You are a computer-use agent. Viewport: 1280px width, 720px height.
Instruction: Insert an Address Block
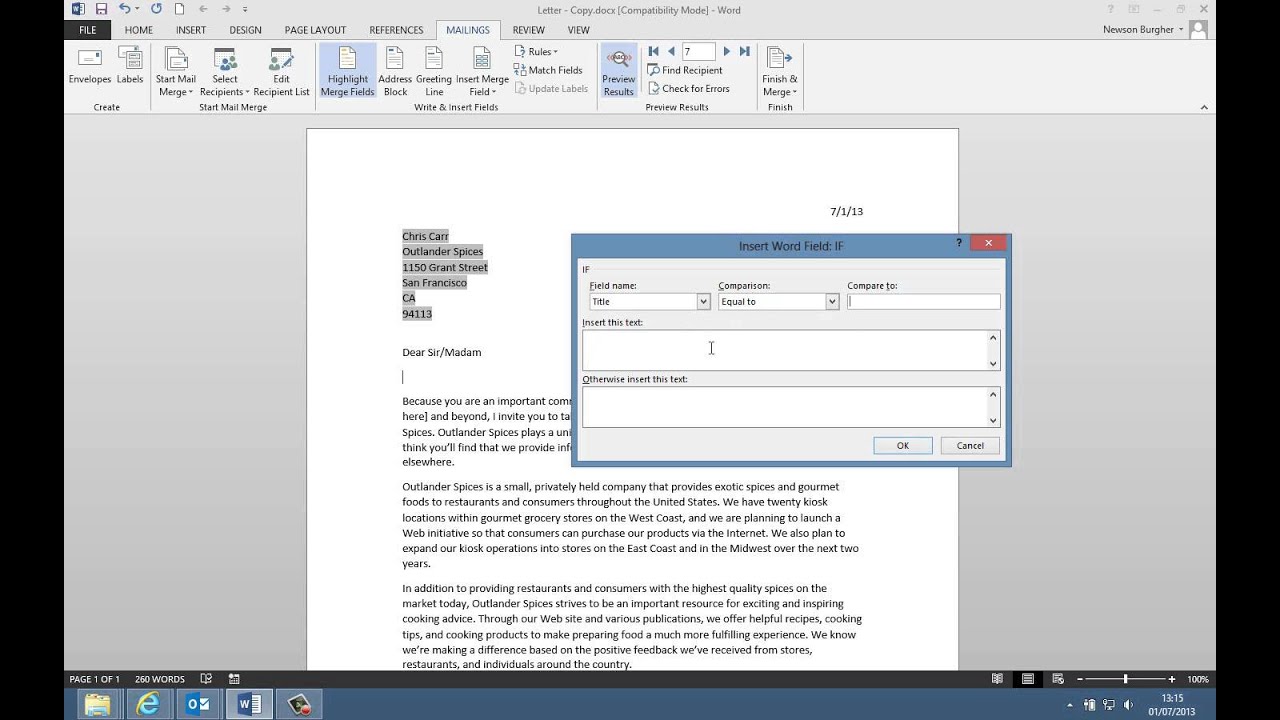click(395, 72)
